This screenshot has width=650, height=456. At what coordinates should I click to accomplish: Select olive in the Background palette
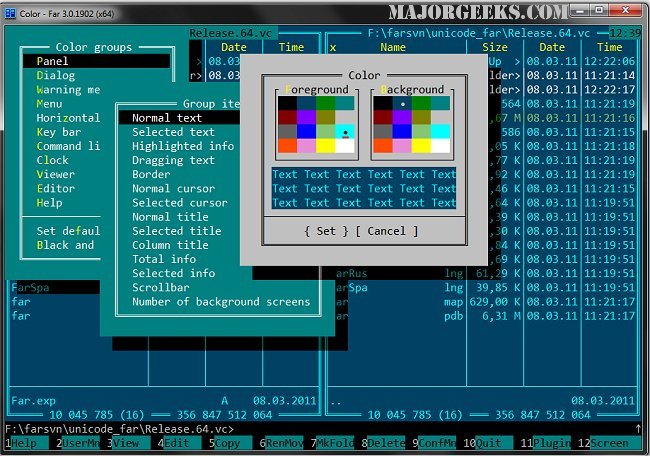421,117
